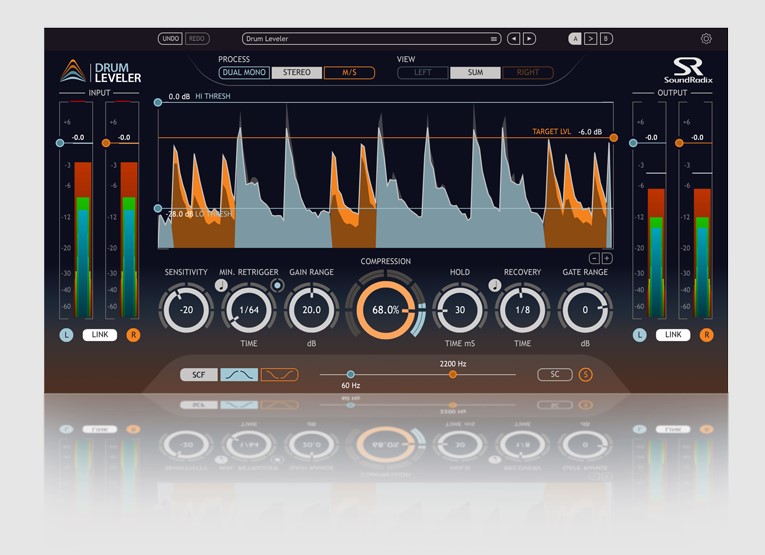The image size is (765, 555).
Task: Click the SoundRadix logo
Action: (x=688, y=70)
